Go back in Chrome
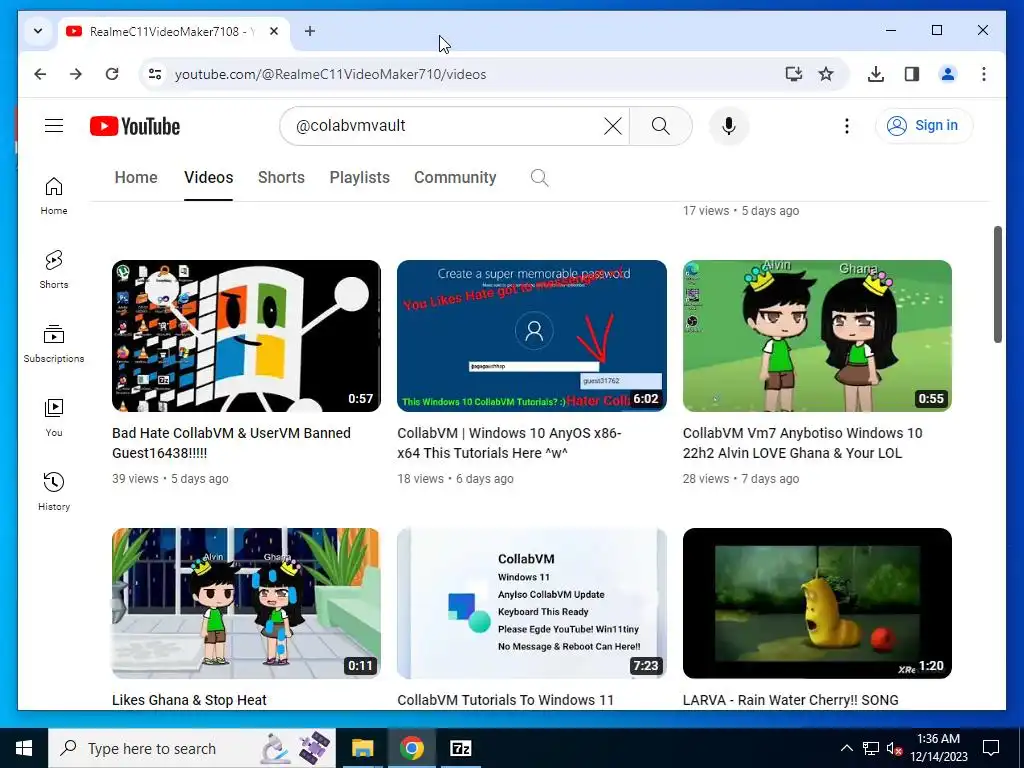 pyautogui.click(x=40, y=74)
